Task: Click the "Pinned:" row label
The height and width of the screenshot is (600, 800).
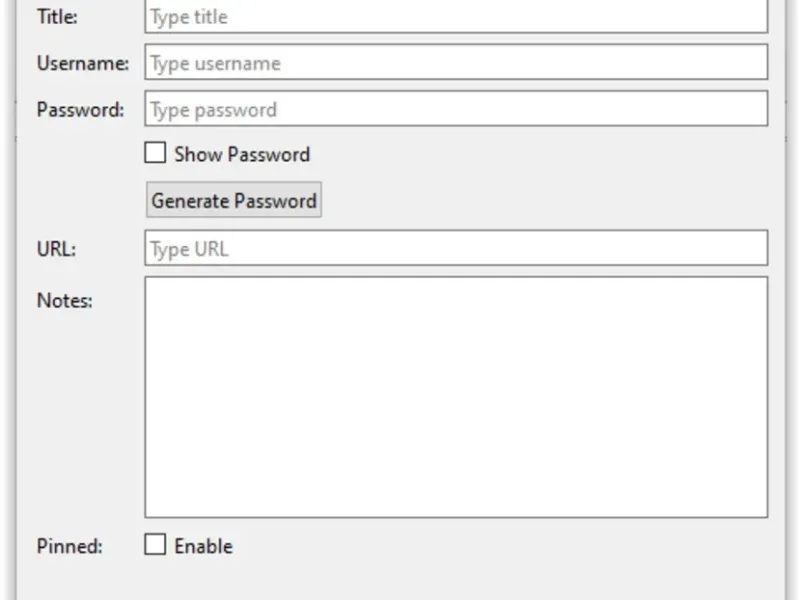Action: (x=69, y=546)
